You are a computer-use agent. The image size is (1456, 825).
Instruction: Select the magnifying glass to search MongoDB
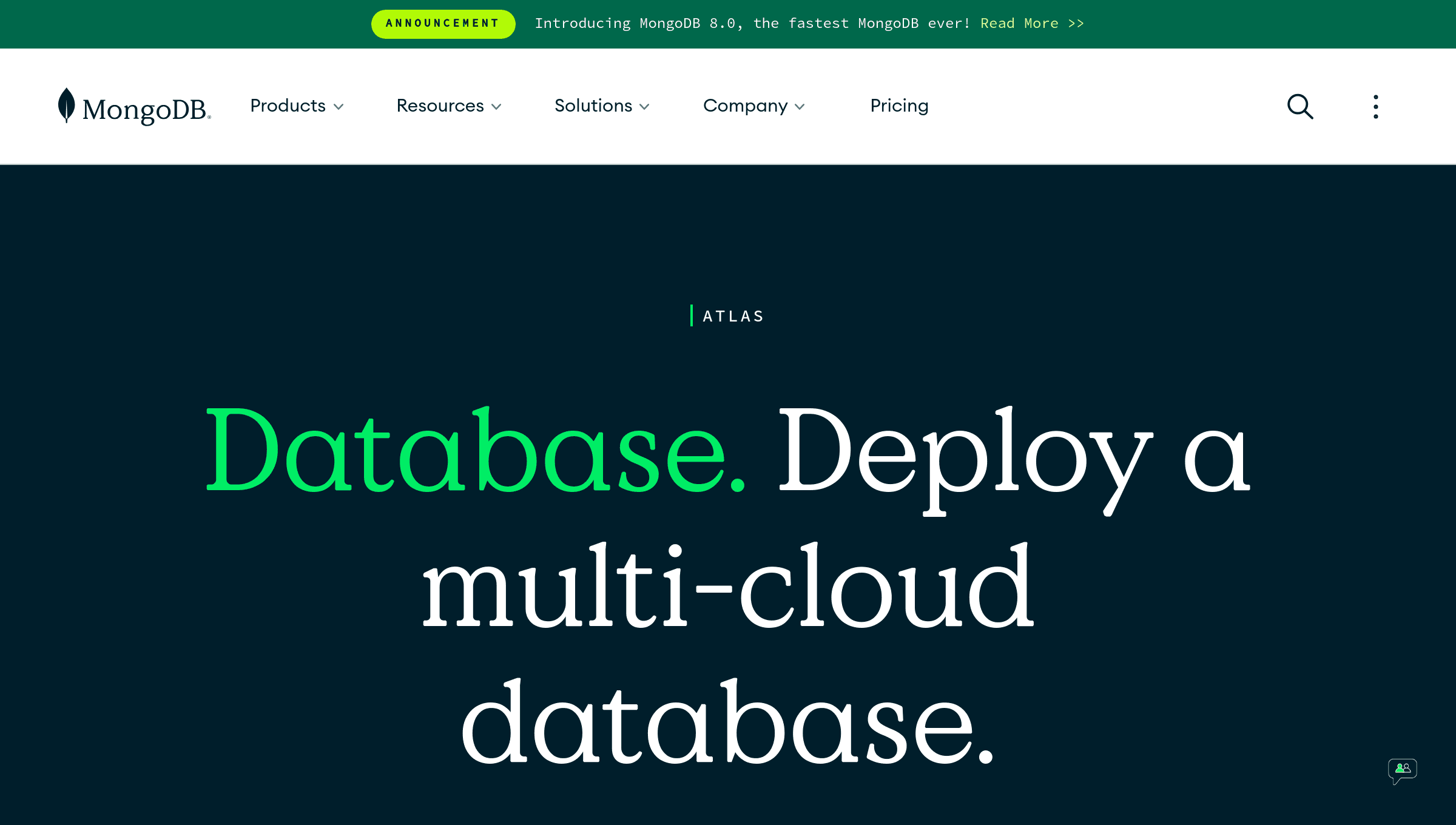pyautogui.click(x=1300, y=106)
